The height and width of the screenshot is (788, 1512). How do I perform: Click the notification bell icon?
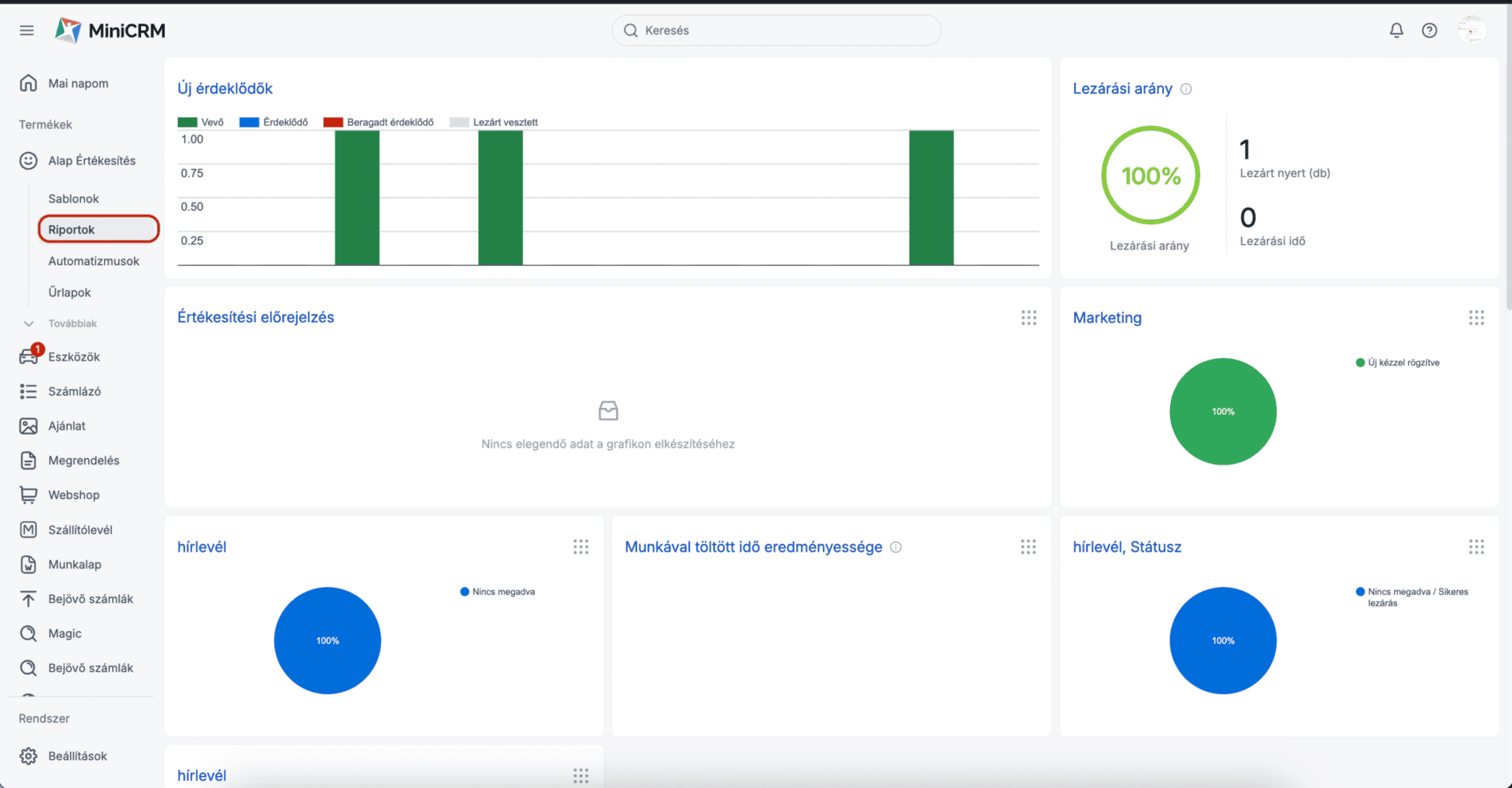pyautogui.click(x=1396, y=31)
